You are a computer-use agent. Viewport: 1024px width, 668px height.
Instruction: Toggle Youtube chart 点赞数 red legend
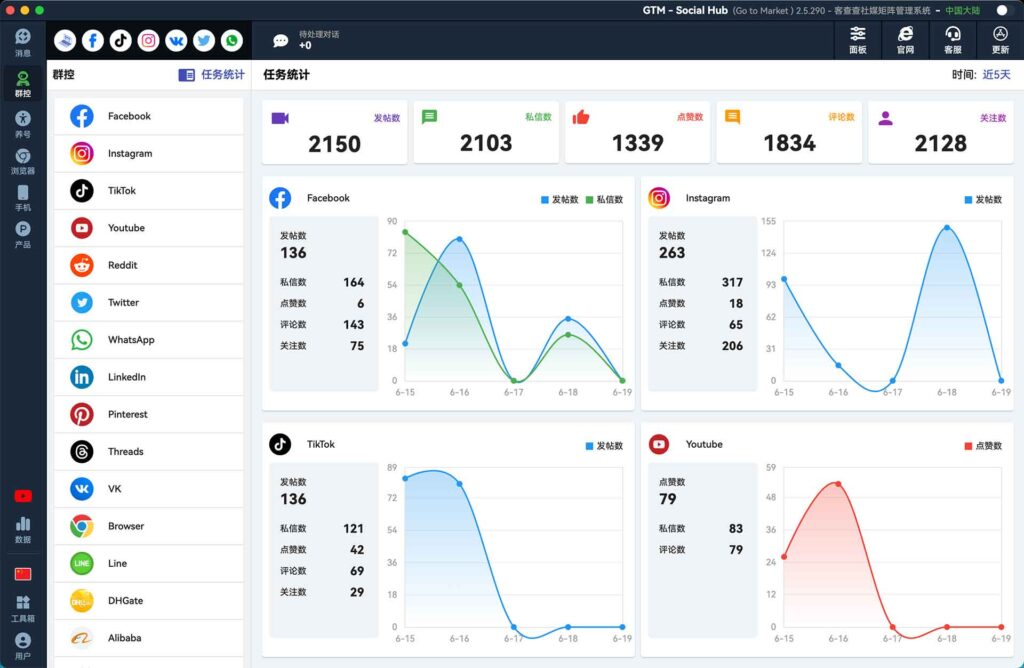coord(983,445)
